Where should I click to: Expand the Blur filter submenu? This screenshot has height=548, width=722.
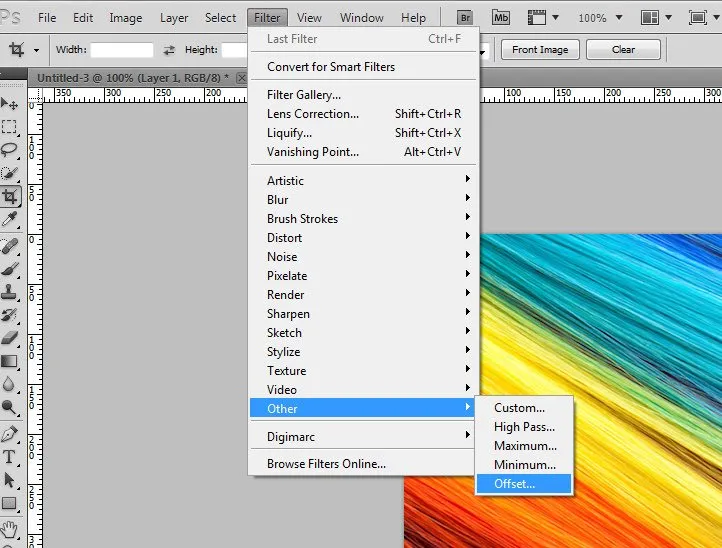362,199
